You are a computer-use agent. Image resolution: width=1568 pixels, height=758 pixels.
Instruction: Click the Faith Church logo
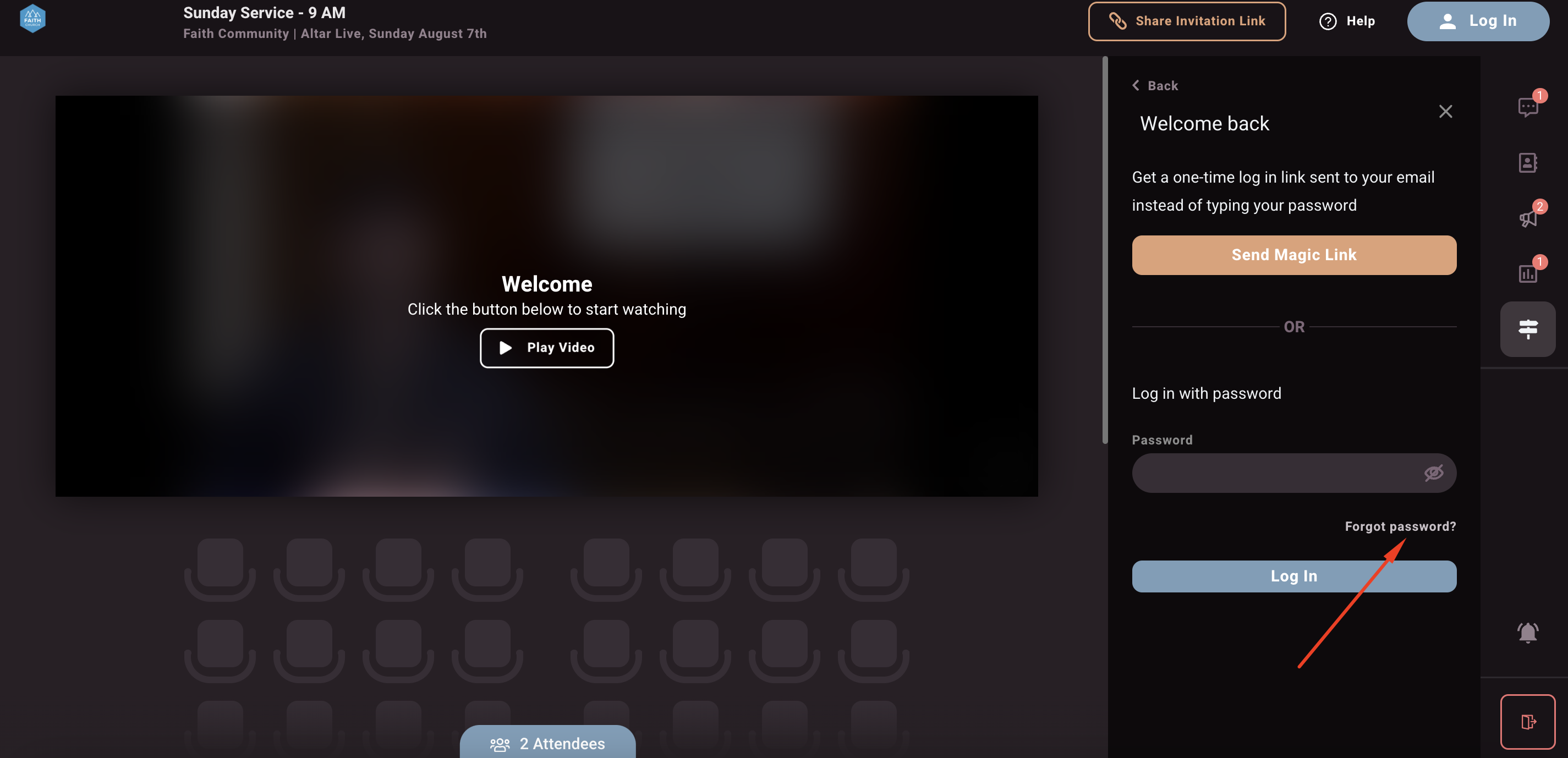coord(33,19)
